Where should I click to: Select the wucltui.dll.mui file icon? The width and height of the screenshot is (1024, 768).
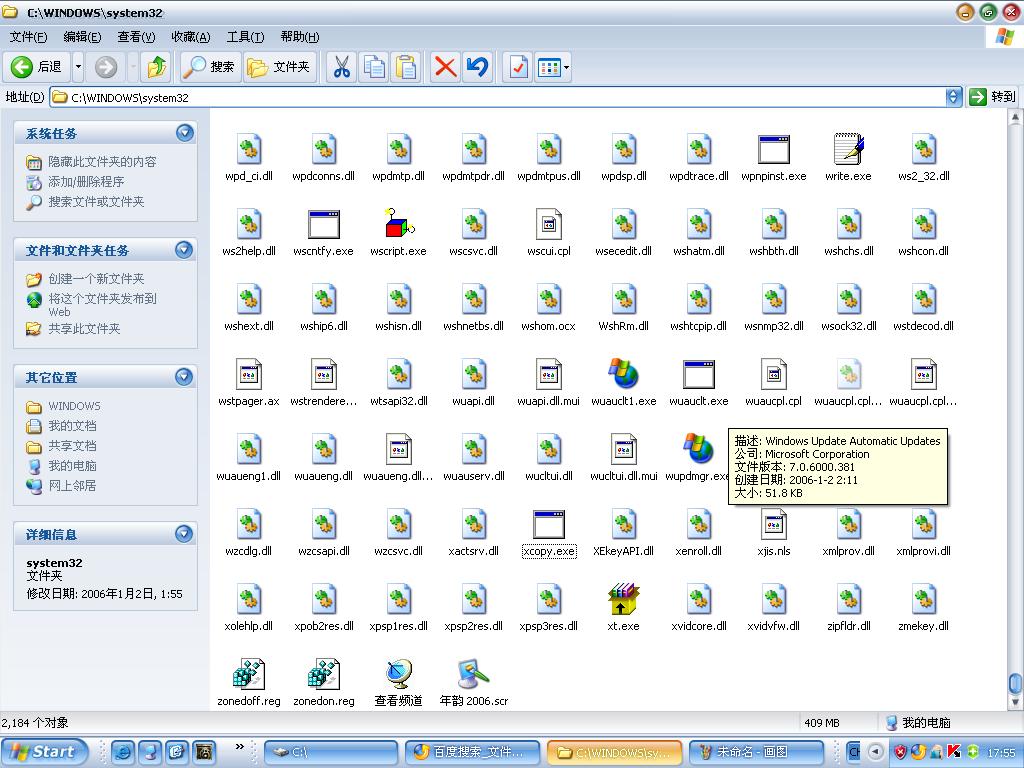point(624,449)
